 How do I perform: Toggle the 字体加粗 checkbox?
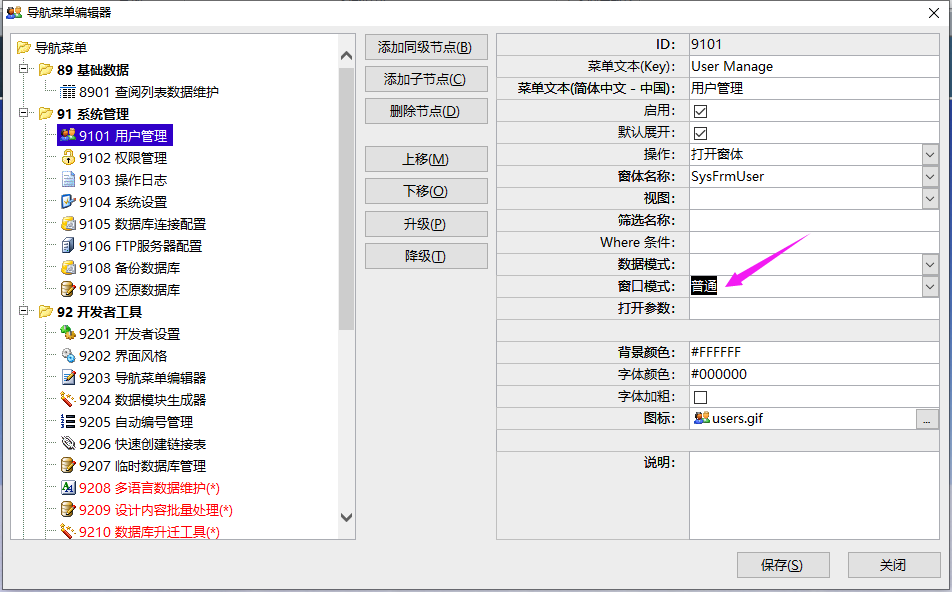(x=700, y=397)
